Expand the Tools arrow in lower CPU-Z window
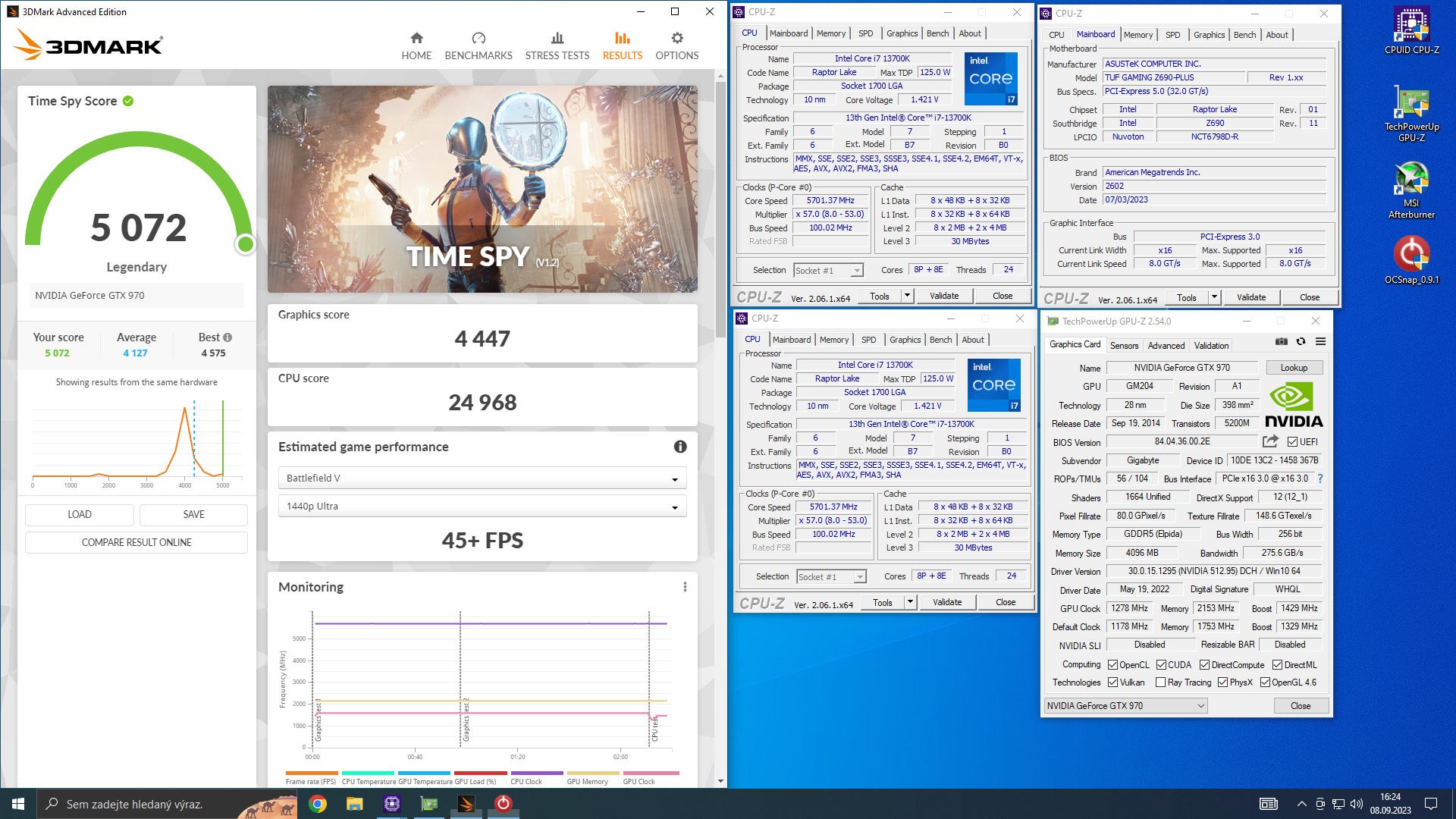 pyautogui.click(x=910, y=602)
